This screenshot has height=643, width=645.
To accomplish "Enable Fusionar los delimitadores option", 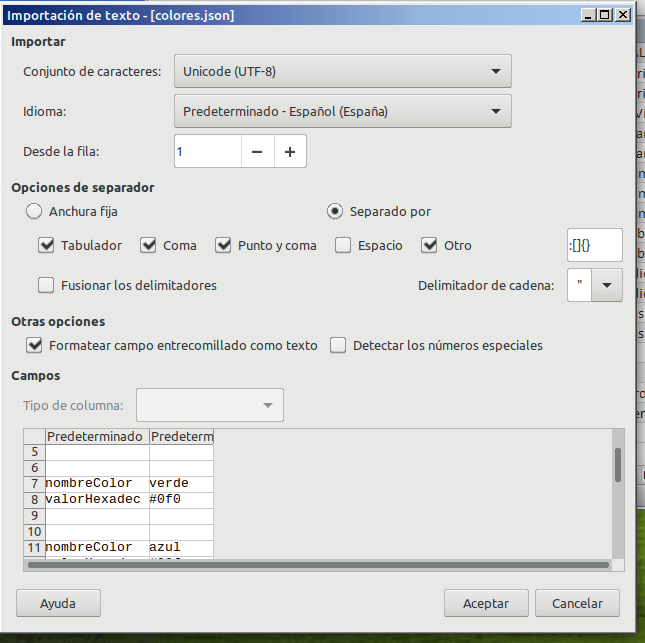I will 46,285.
